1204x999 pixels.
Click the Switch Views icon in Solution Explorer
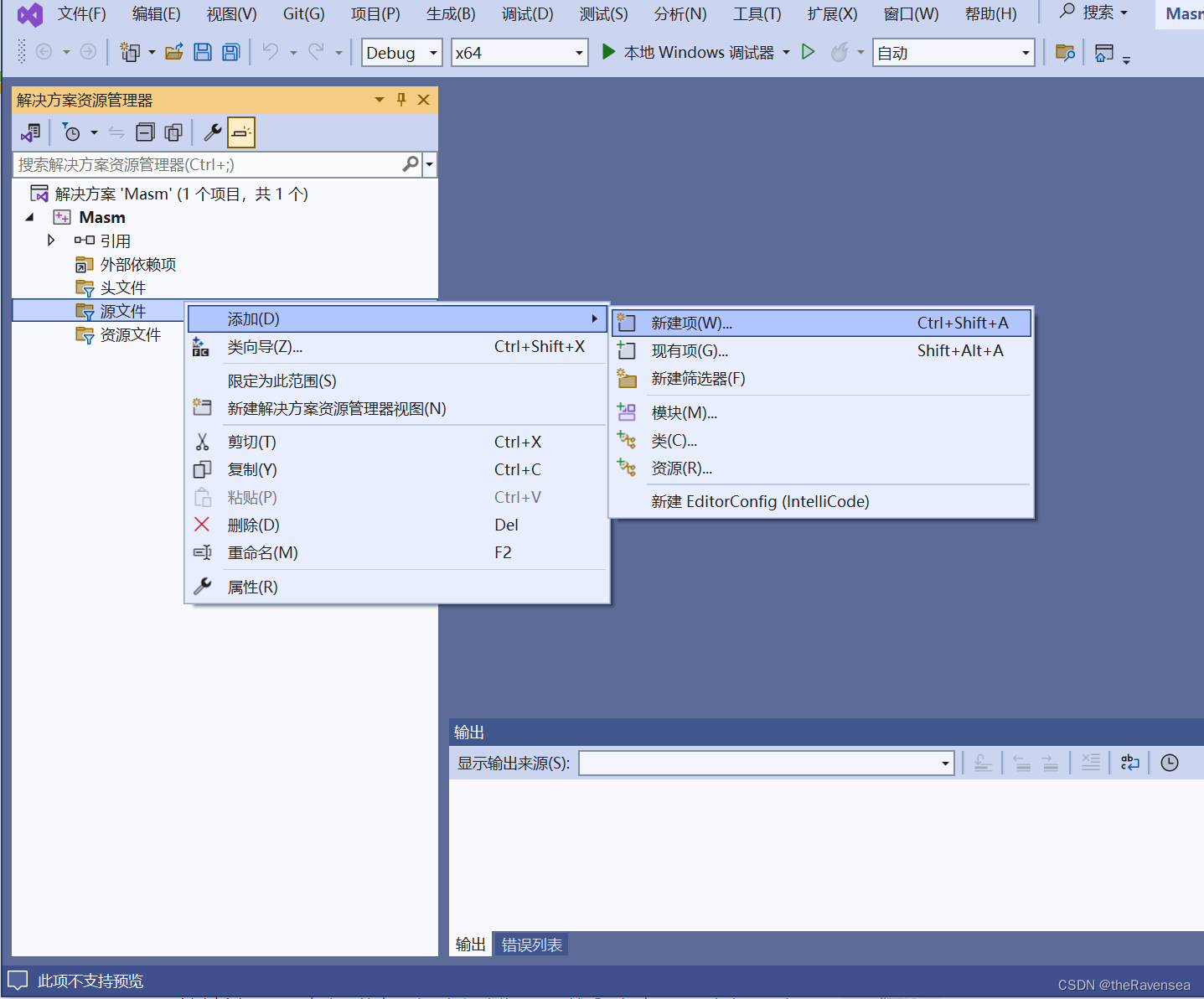pyautogui.click(x=30, y=132)
